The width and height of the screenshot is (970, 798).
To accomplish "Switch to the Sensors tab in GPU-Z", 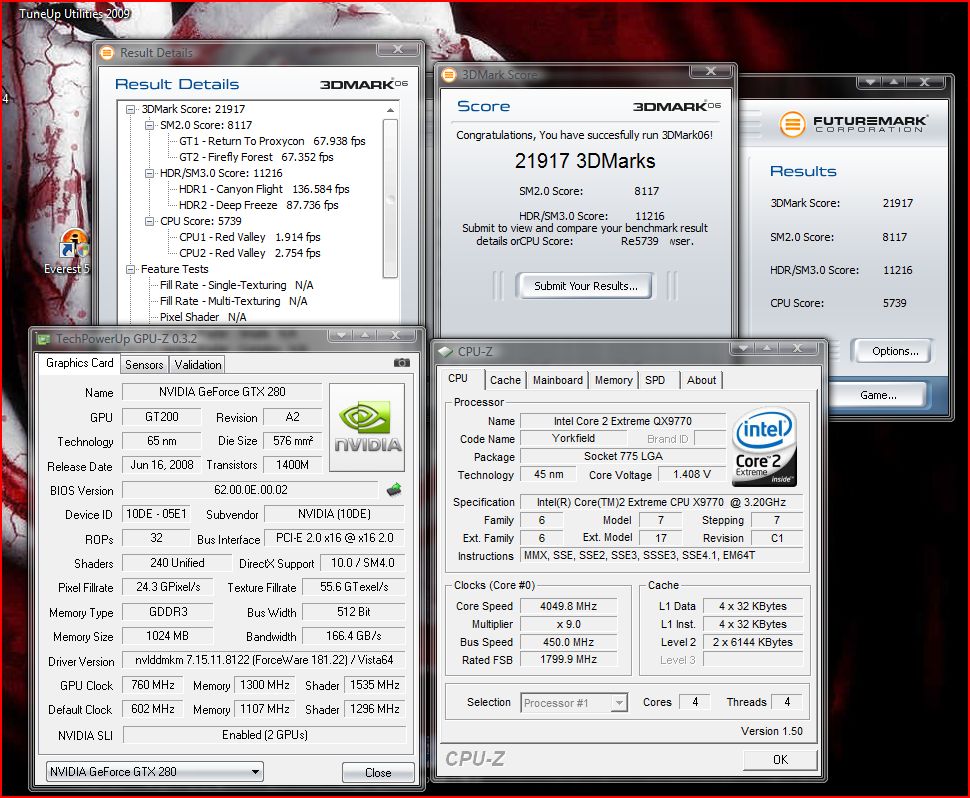I will tap(144, 365).
